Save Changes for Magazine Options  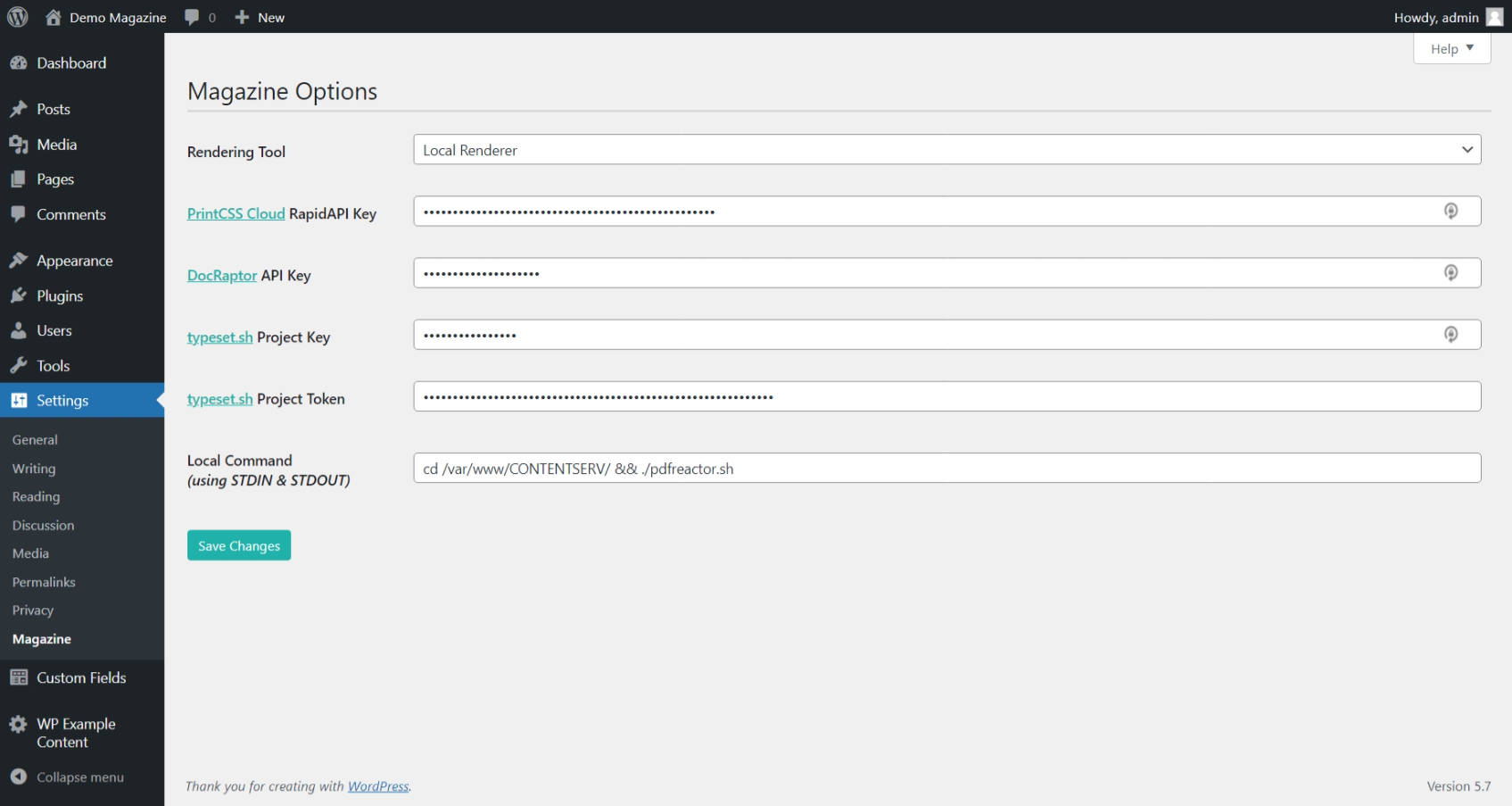pyautogui.click(x=238, y=544)
